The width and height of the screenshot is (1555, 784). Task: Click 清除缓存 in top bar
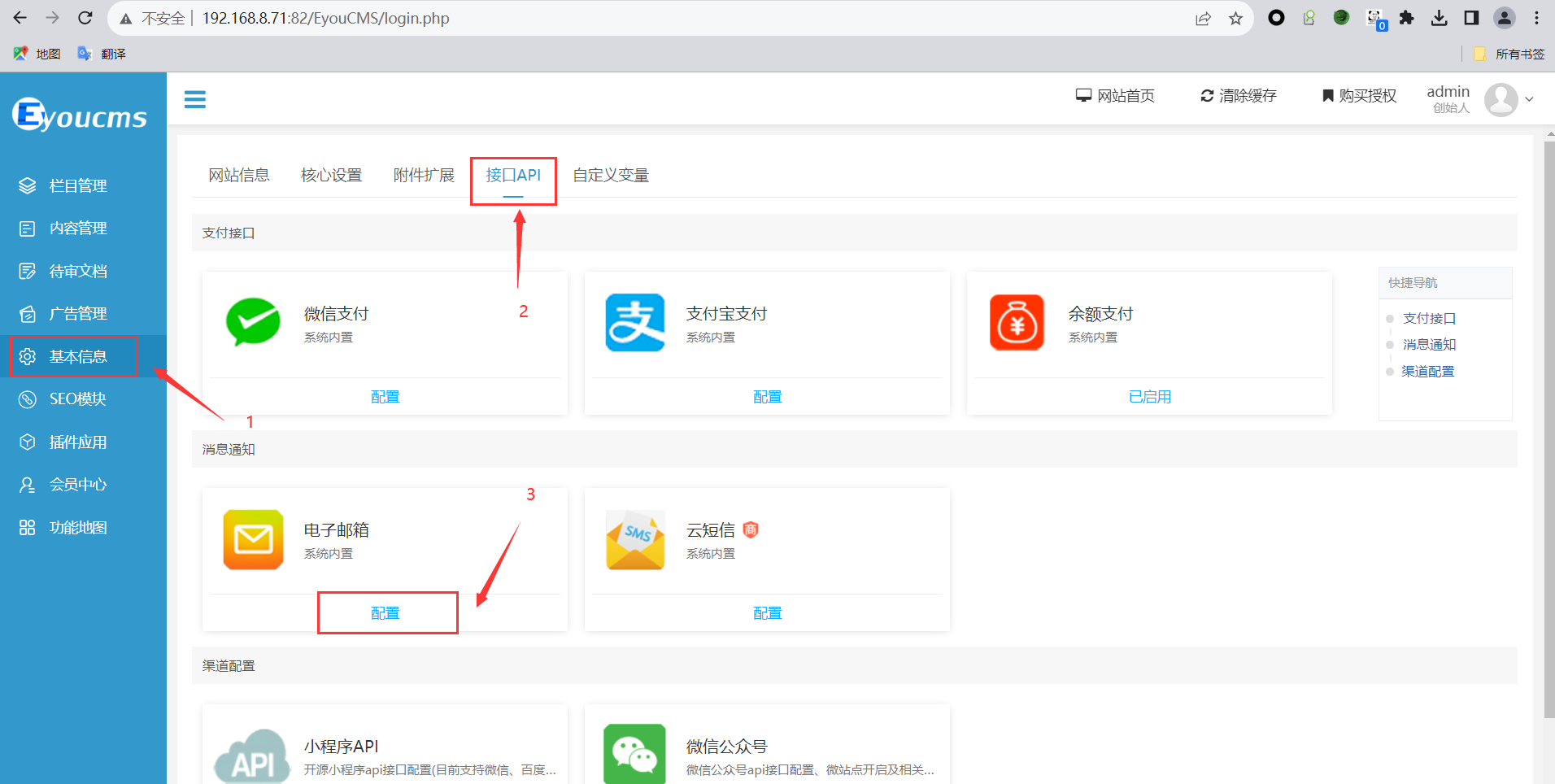click(x=1239, y=96)
